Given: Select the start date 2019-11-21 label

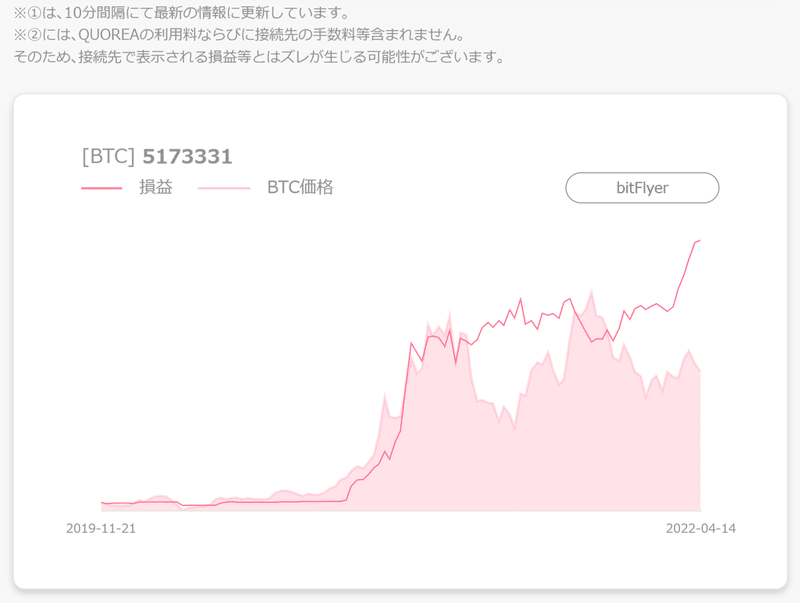Looking at the screenshot, I should 101,529.
